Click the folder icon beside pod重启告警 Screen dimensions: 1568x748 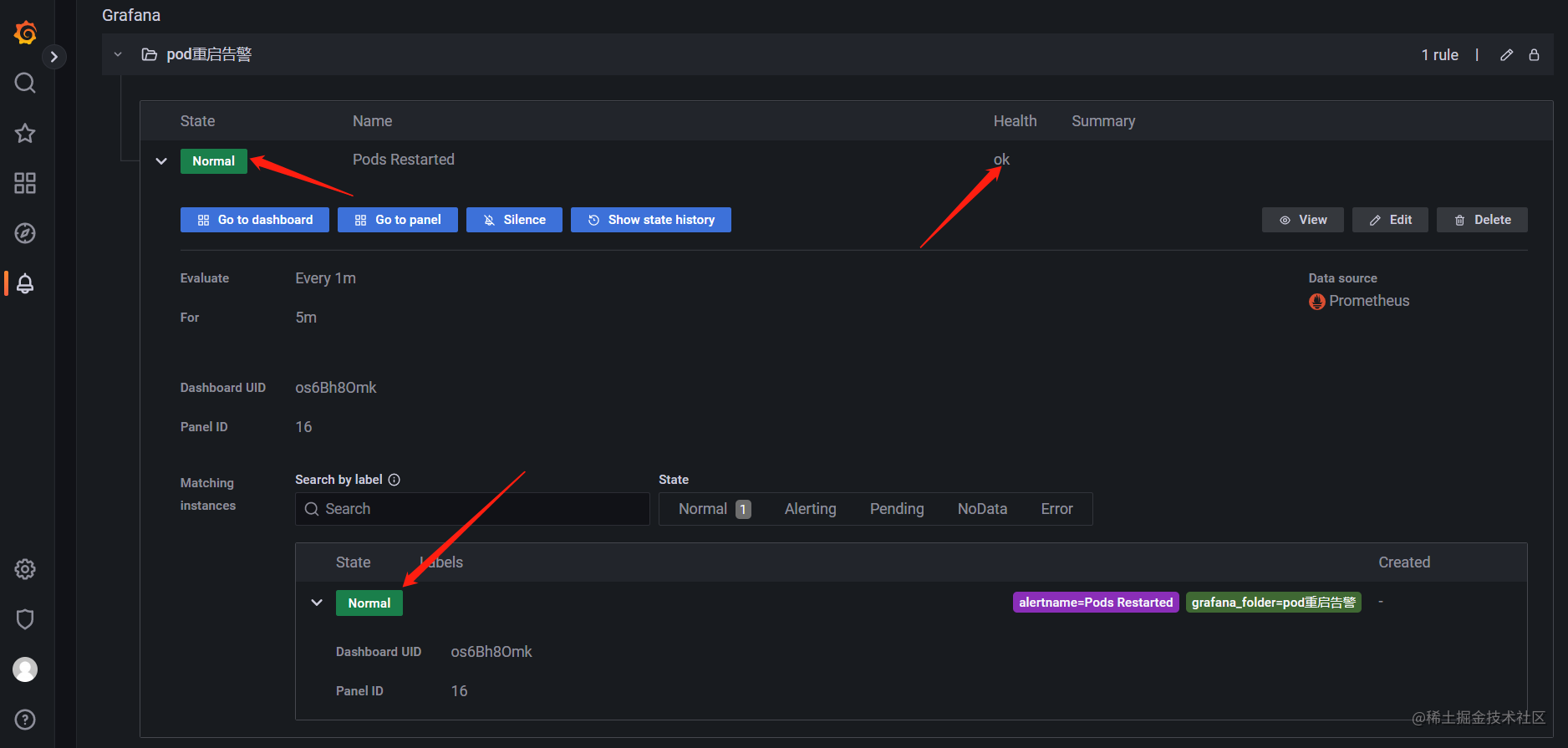(150, 54)
